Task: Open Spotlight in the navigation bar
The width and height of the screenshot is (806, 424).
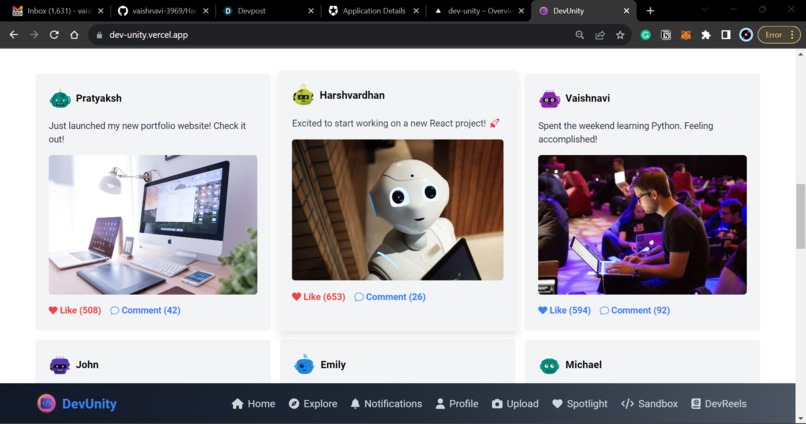Action: coord(580,404)
